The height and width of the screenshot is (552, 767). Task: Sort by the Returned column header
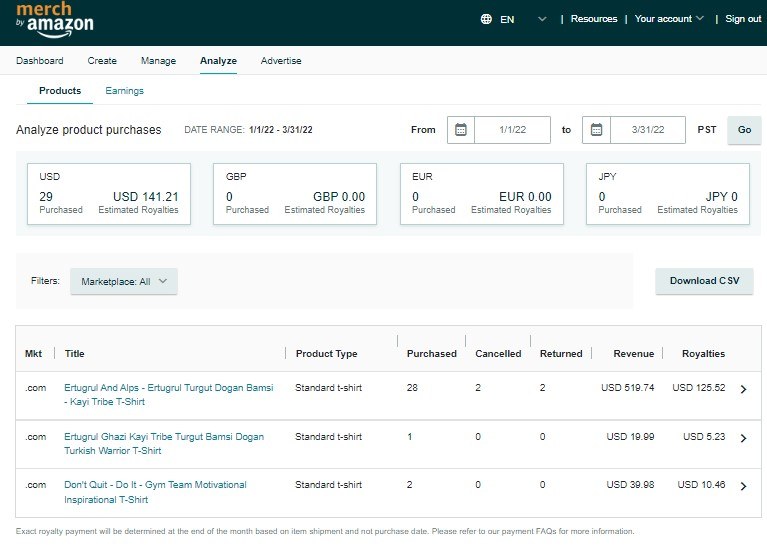click(x=561, y=353)
